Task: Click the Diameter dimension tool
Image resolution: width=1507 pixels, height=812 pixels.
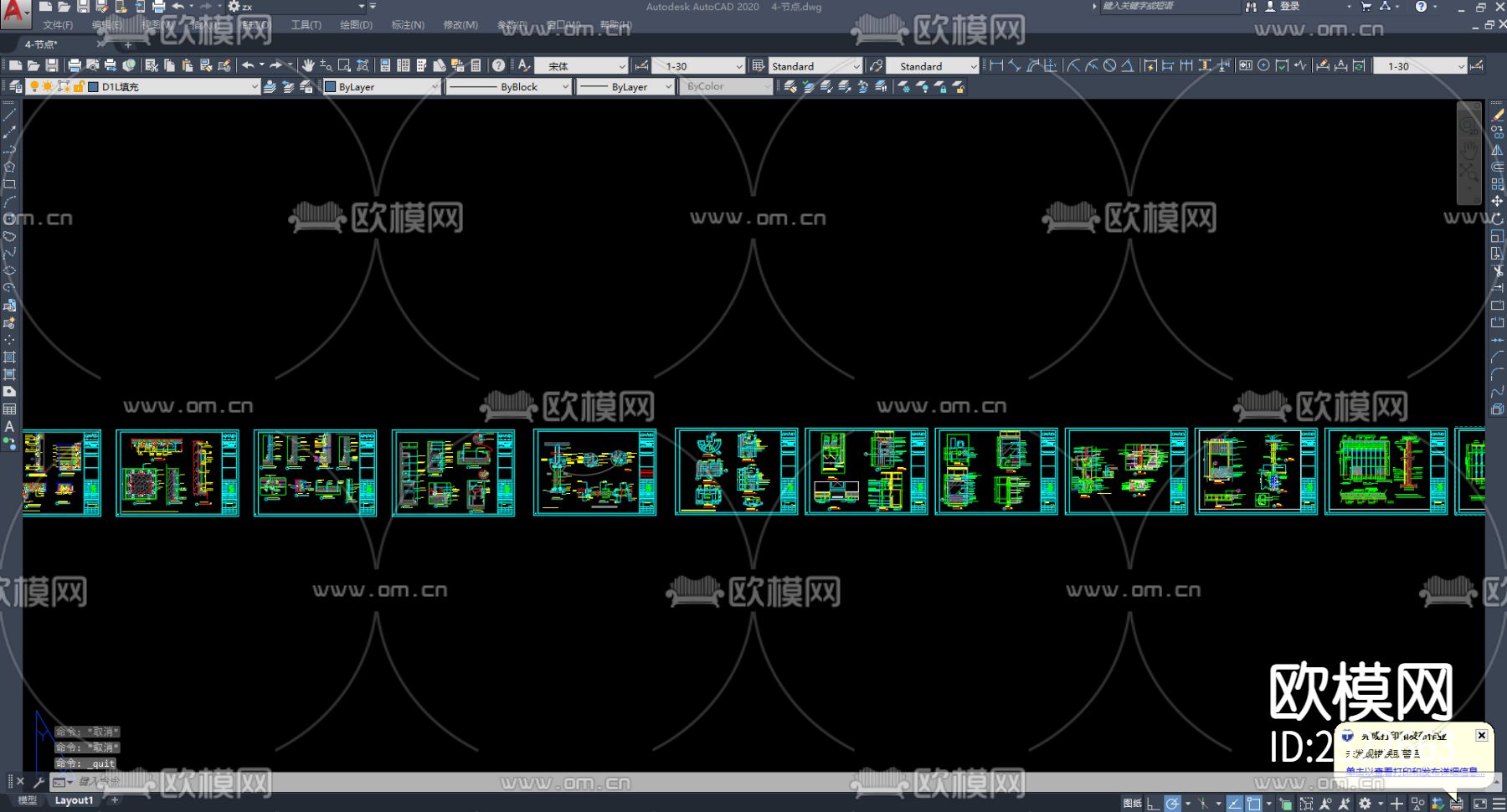Action: point(1110,65)
